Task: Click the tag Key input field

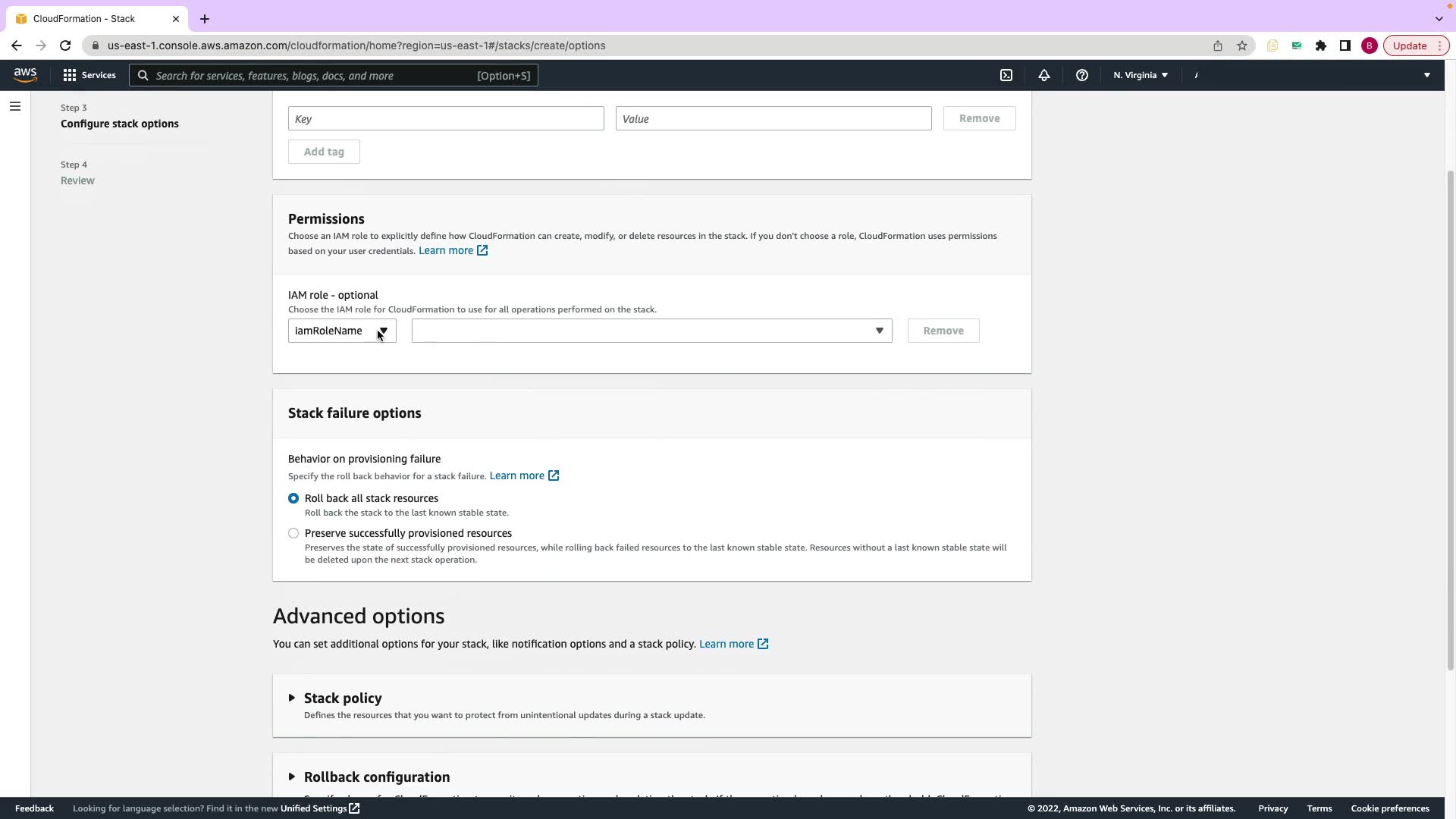Action: click(446, 118)
